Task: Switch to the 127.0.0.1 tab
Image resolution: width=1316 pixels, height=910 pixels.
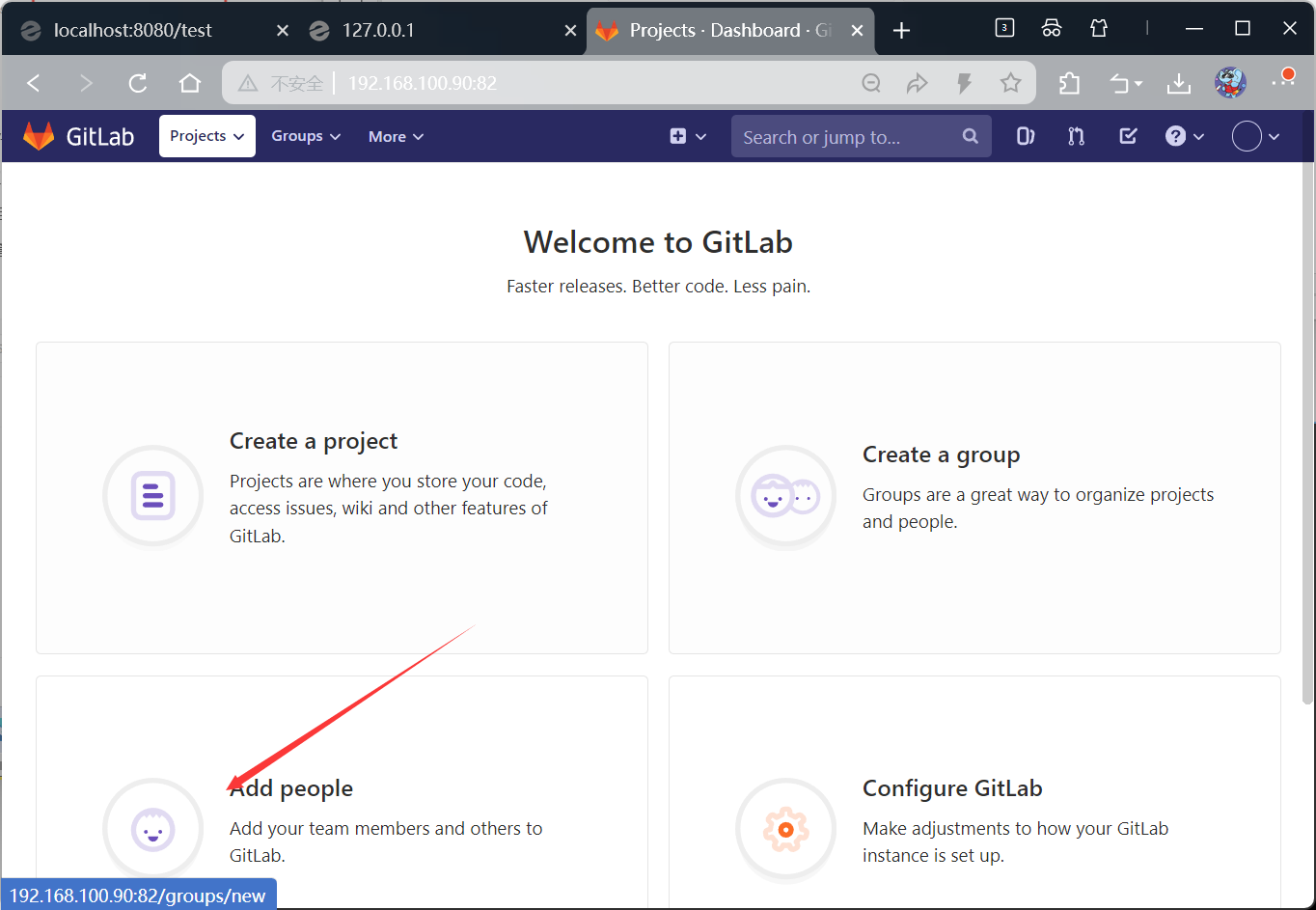Action: 440,30
